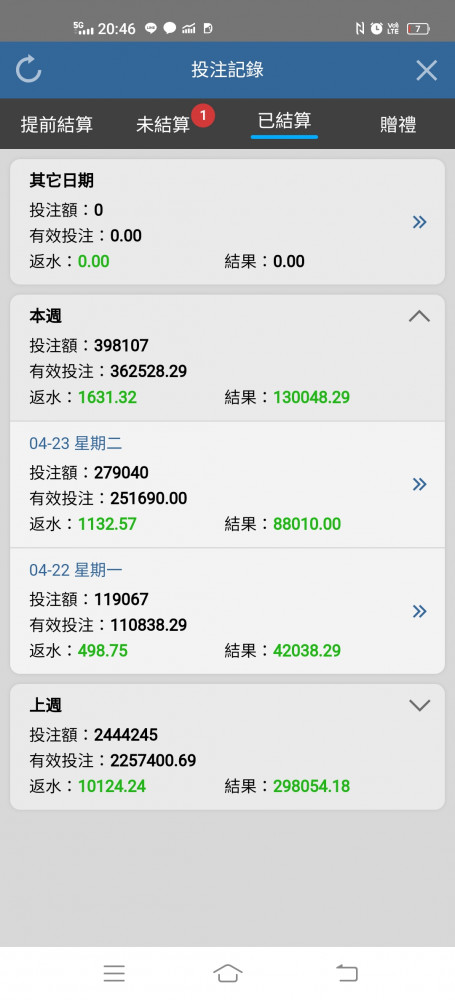Switch to the 提前結算 tab
455x1000 pixels.
click(57, 124)
